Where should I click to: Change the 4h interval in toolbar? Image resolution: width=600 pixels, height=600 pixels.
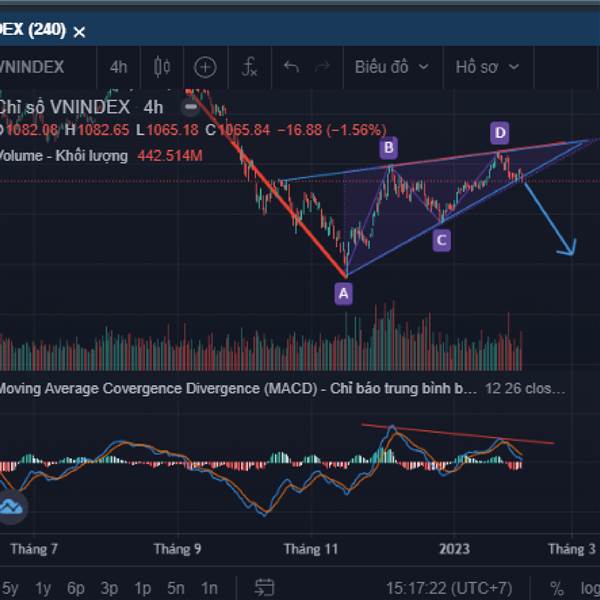118,67
